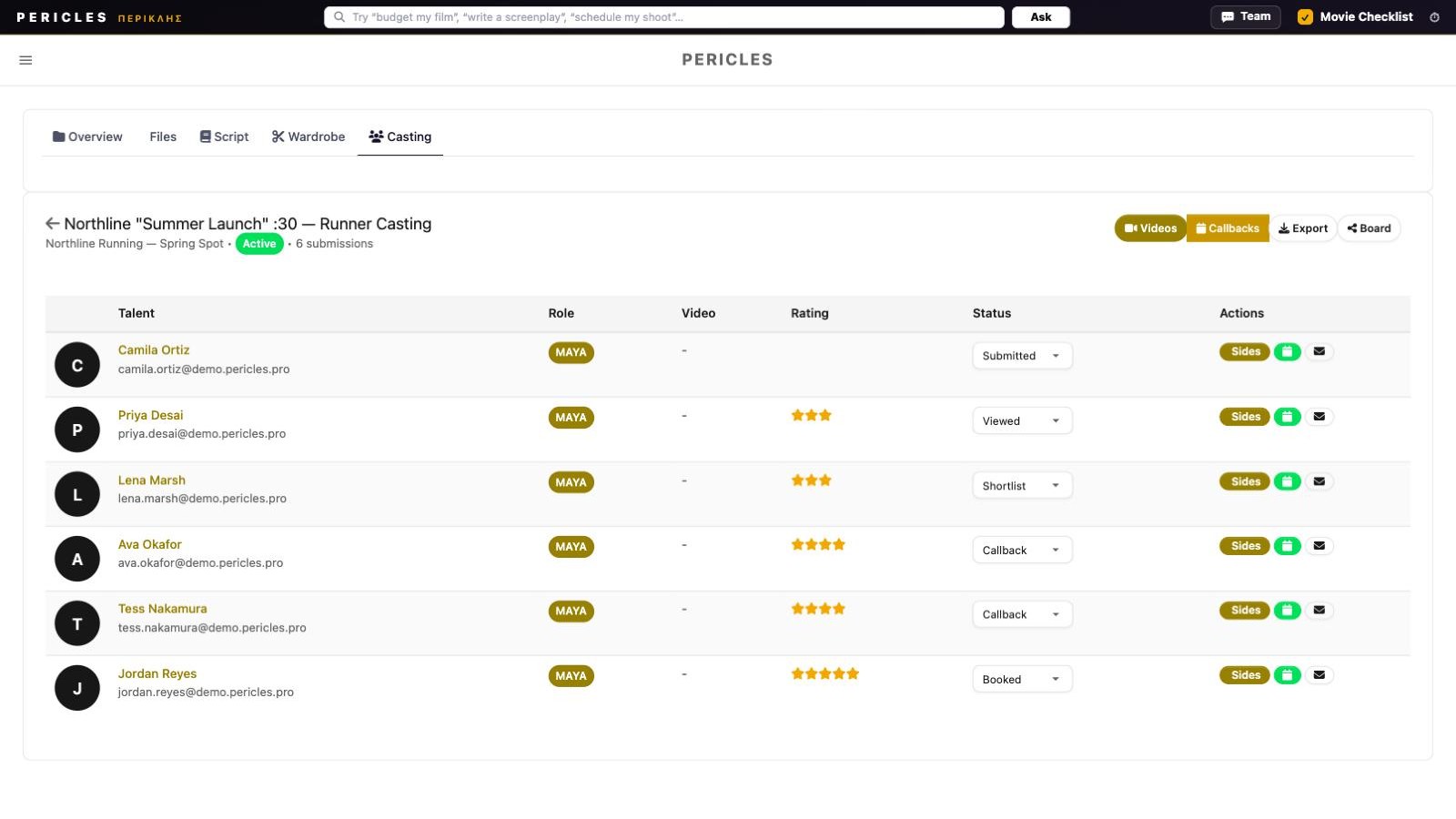Screen dimensions: 1456x819
Task: Open the hamburger sidebar menu
Action: tap(25, 60)
